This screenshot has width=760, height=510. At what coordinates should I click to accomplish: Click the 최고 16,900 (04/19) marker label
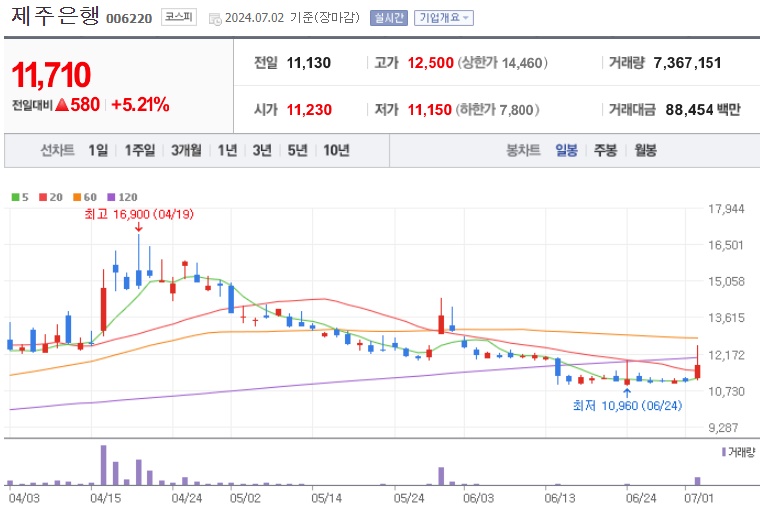tap(139, 214)
